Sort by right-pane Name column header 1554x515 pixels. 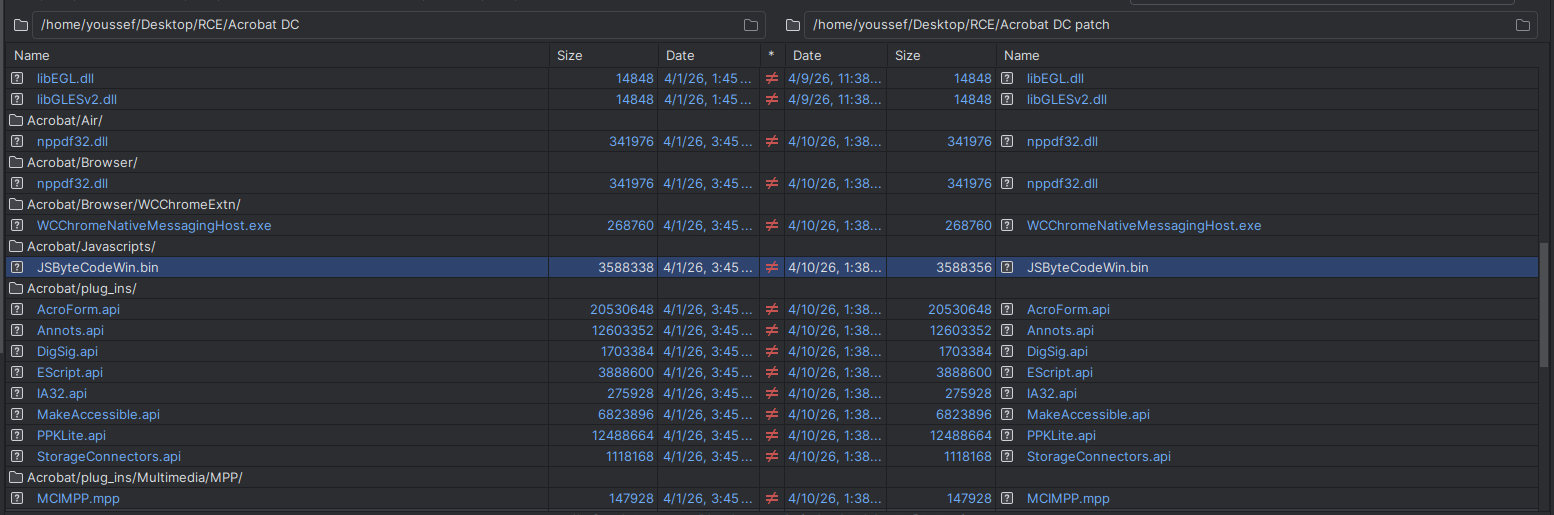click(1267, 55)
